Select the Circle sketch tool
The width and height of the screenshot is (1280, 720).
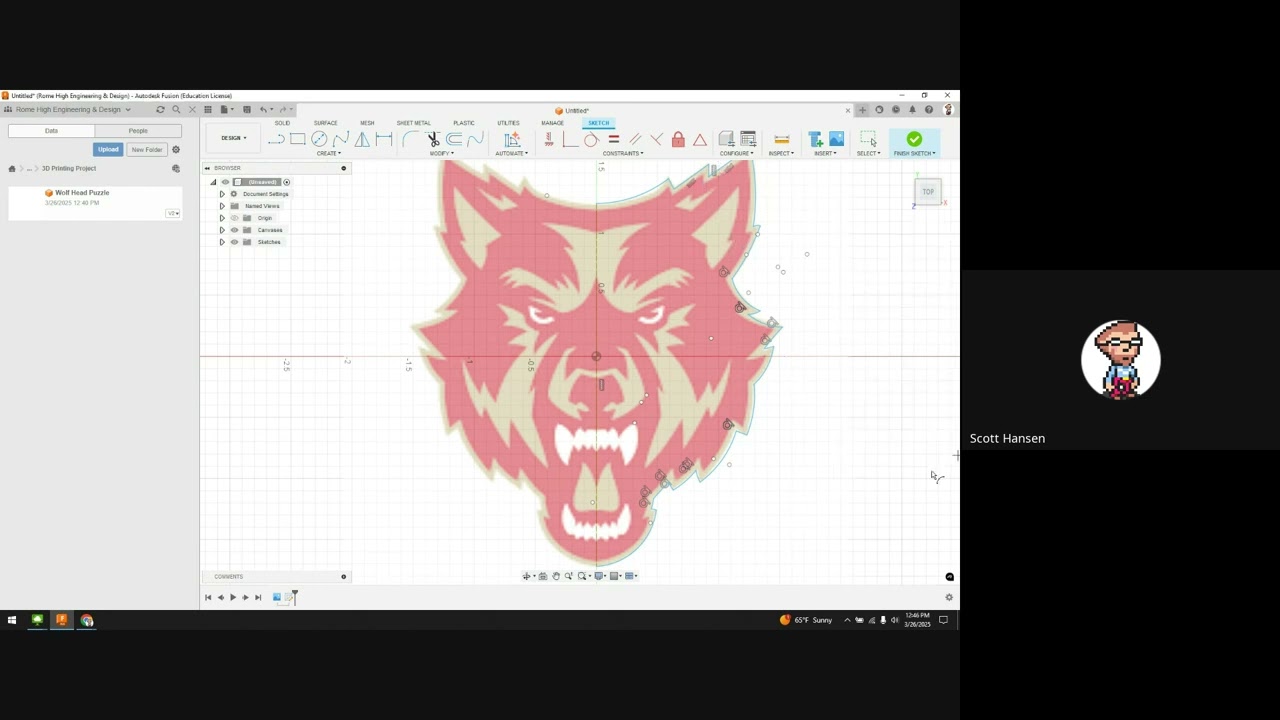tap(319, 140)
